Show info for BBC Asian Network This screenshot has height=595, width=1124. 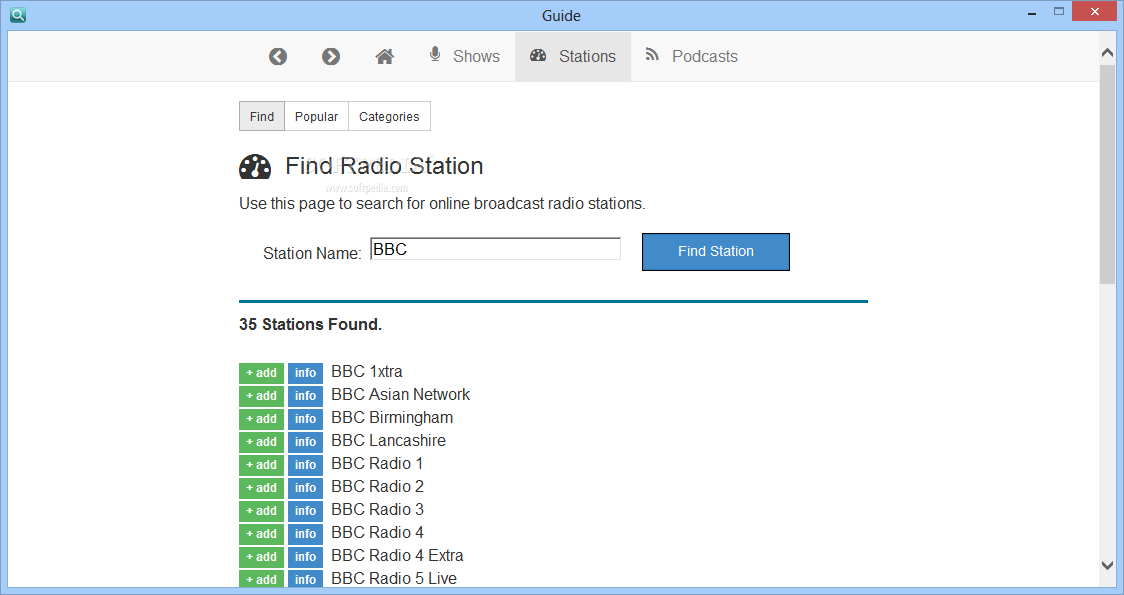tap(305, 396)
